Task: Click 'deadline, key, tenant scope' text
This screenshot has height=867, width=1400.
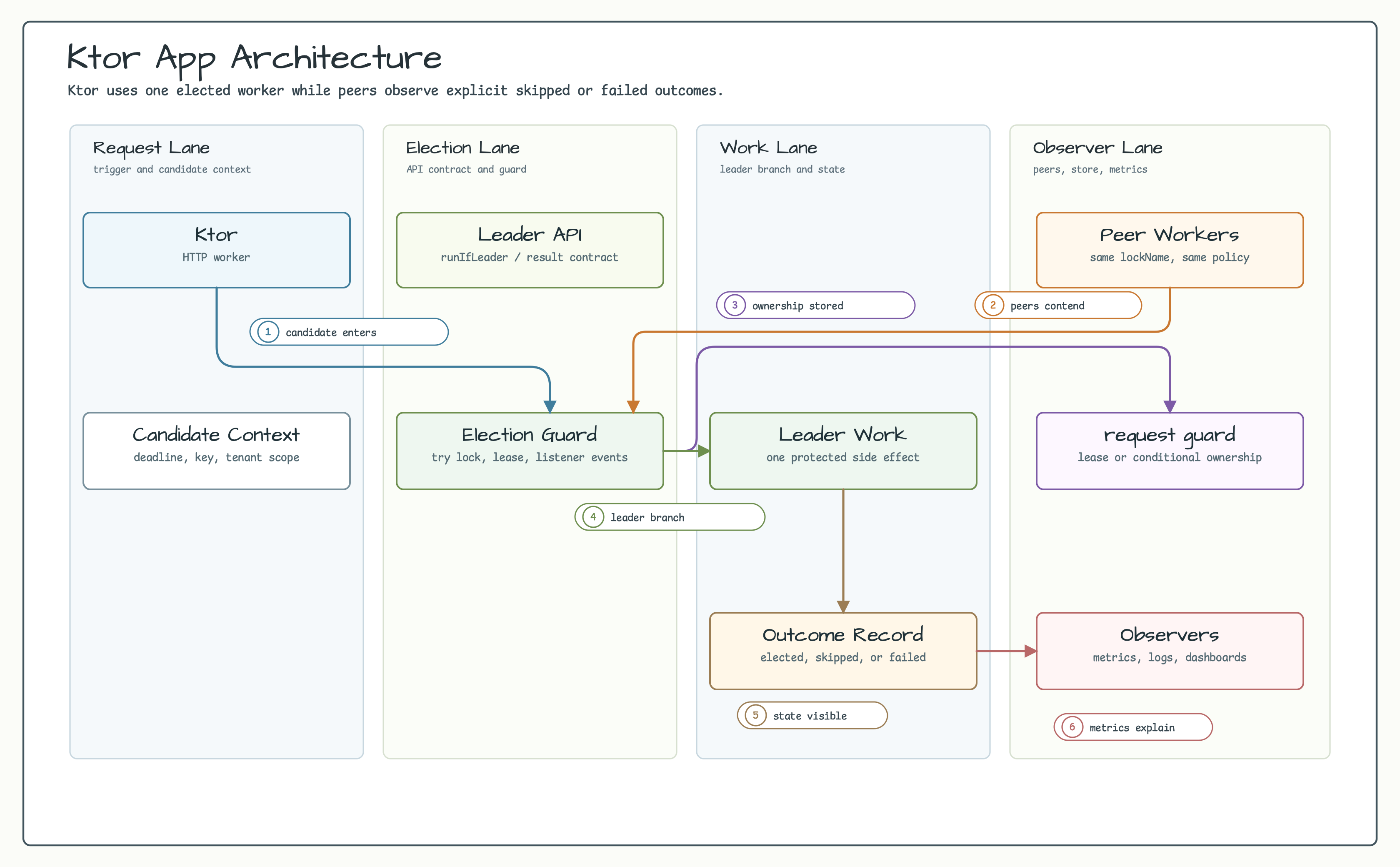Action: 217,458
